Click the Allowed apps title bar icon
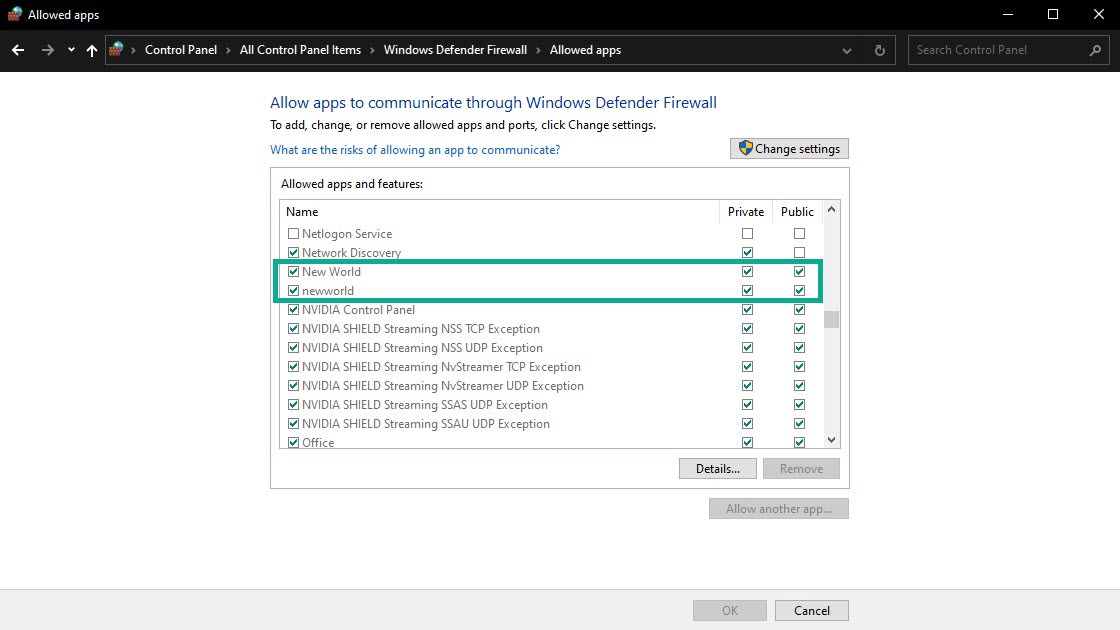The image size is (1120, 630). point(14,14)
